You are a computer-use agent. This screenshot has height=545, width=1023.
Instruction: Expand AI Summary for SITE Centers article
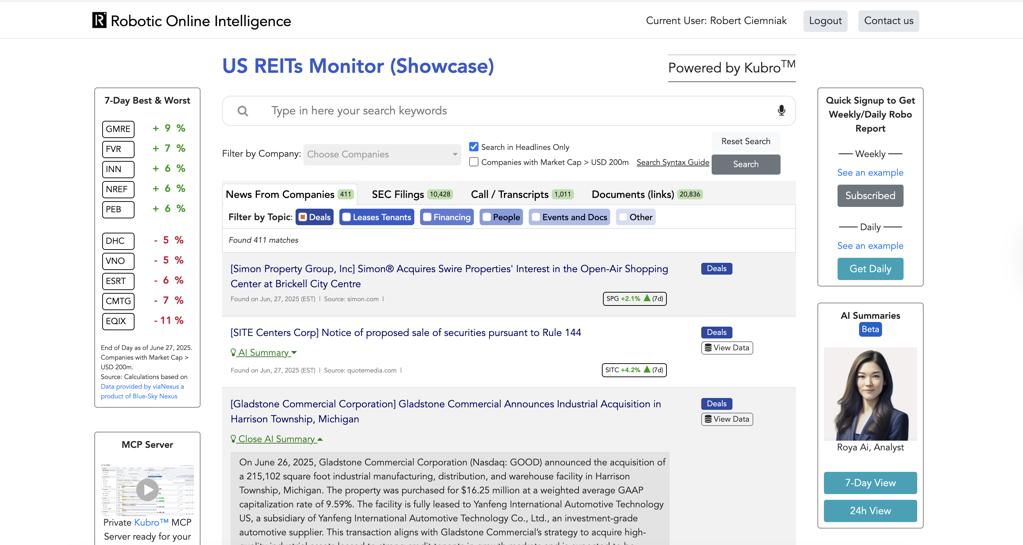tap(264, 352)
